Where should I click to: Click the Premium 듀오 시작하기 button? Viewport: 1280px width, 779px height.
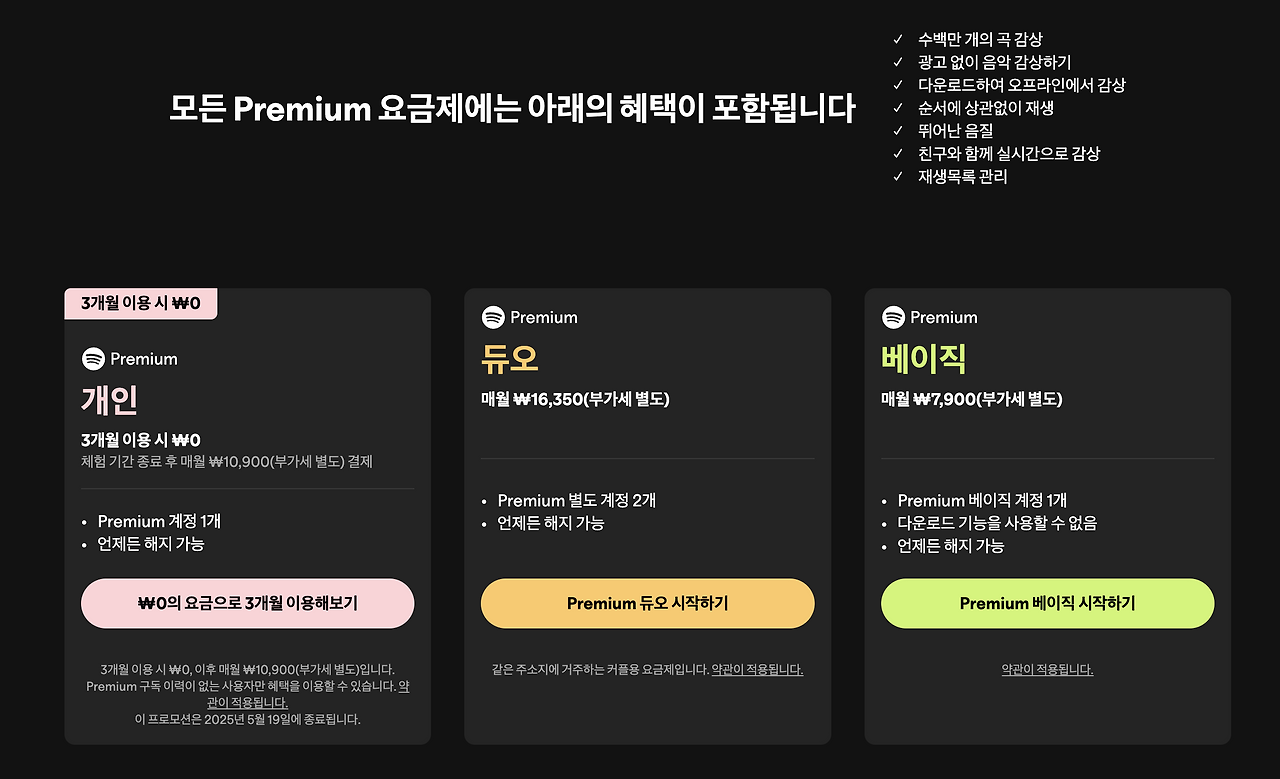point(647,603)
